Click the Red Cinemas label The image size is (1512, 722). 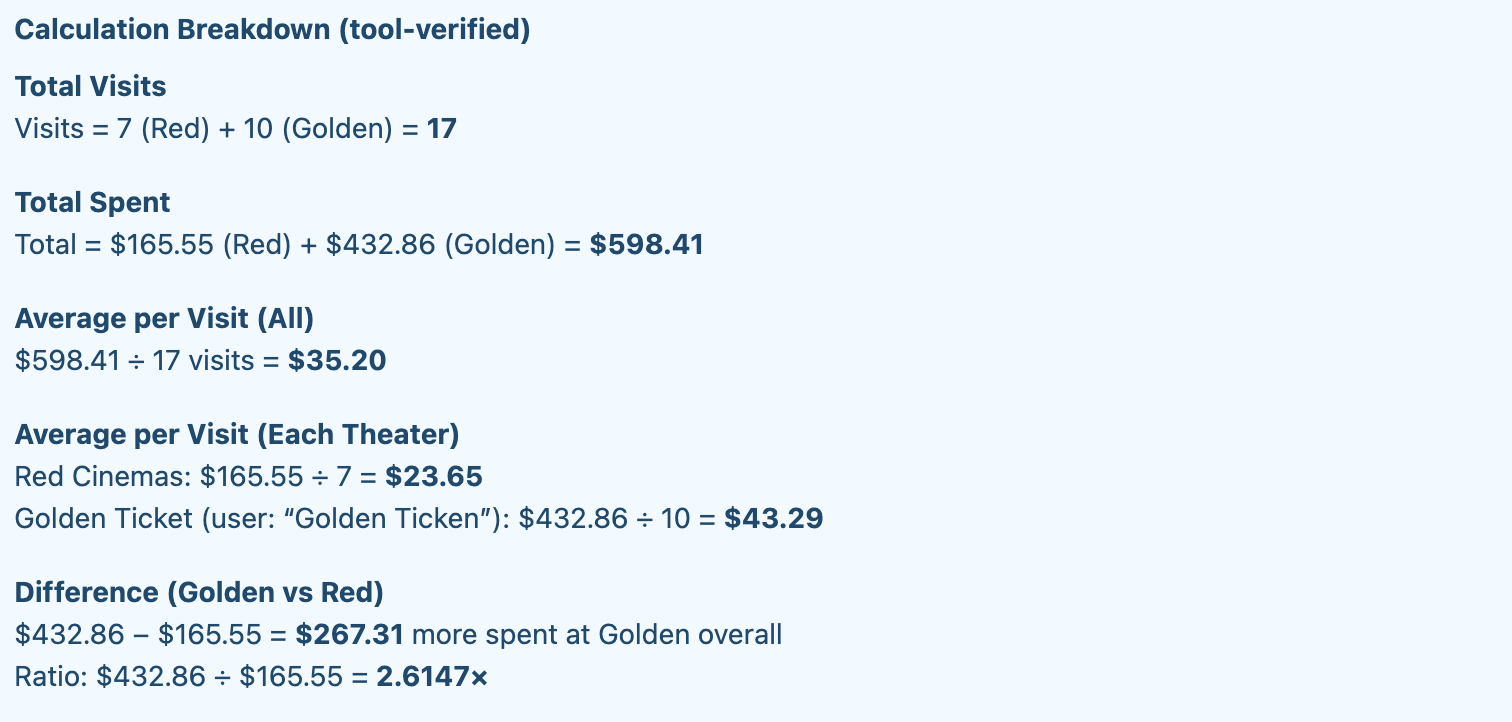point(101,477)
